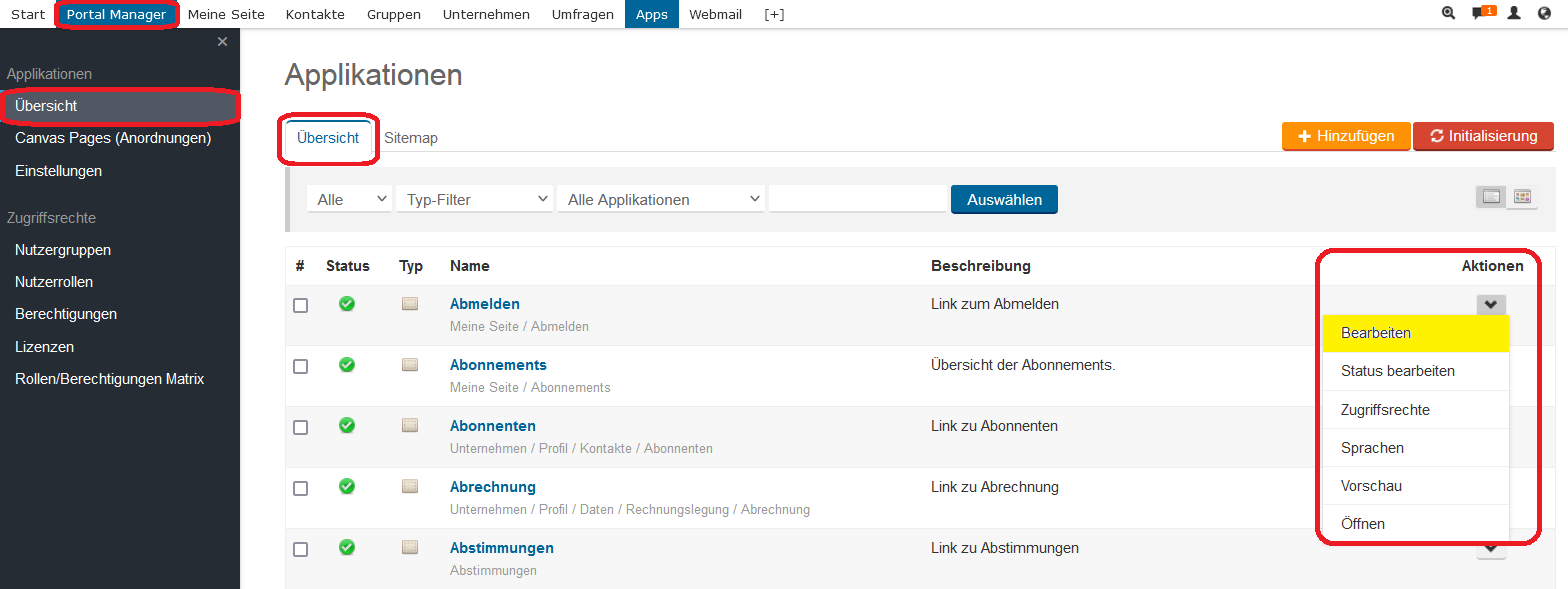Tick the checkbox for Abmelden row
This screenshot has width=1568, height=589.
[300, 306]
